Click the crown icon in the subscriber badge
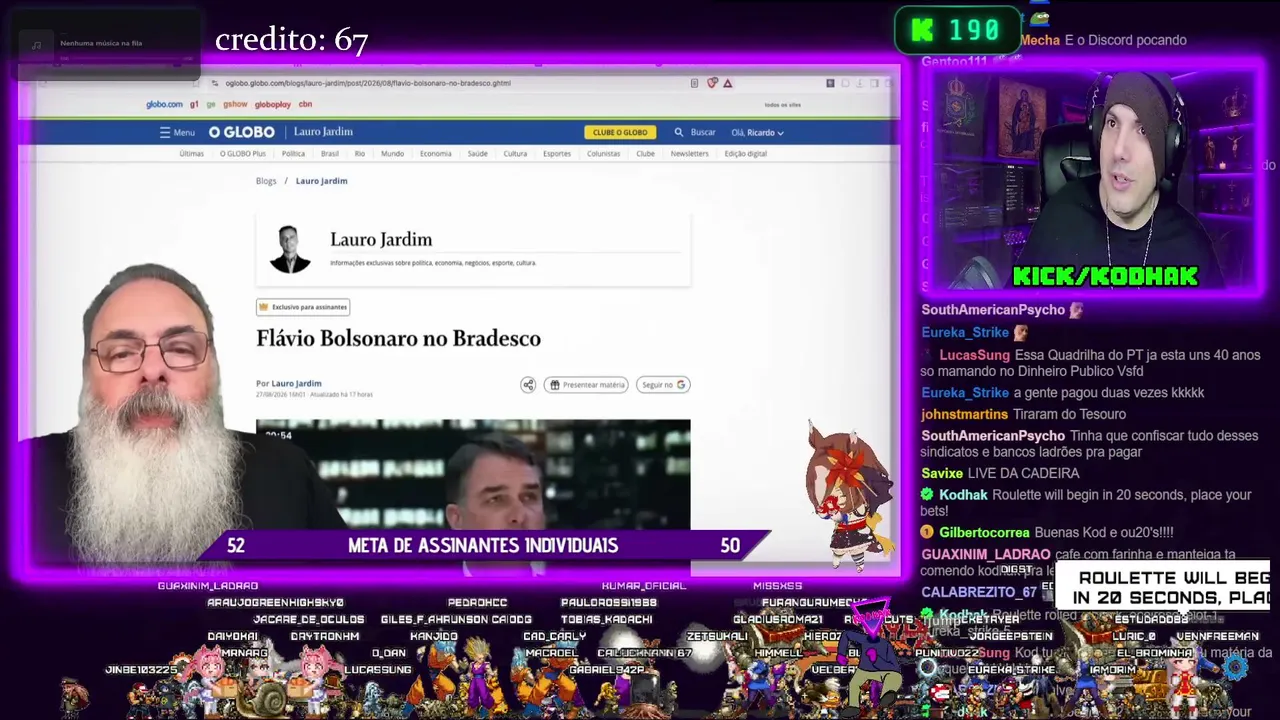 pyautogui.click(x=264, y=307)
